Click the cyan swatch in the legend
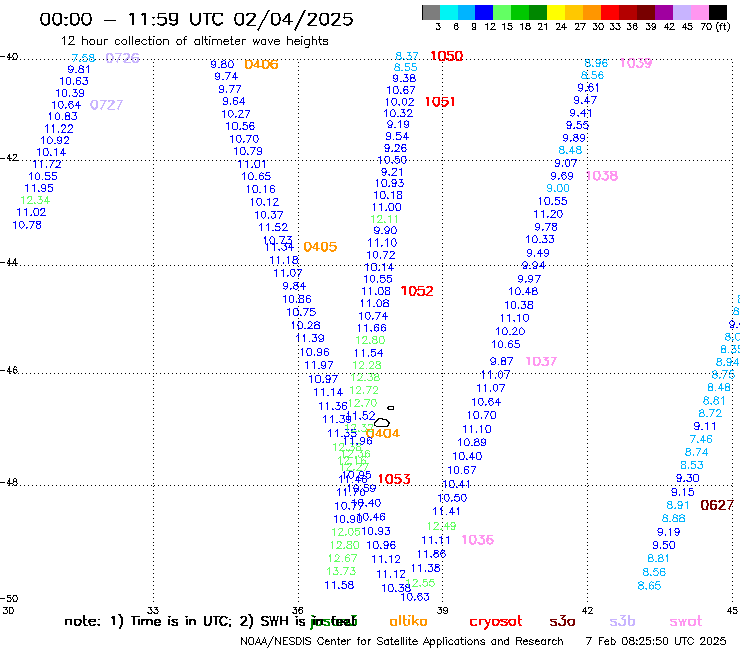Viewport: 740px width, 650px height. pyautogui.click(x=448, y=12)
